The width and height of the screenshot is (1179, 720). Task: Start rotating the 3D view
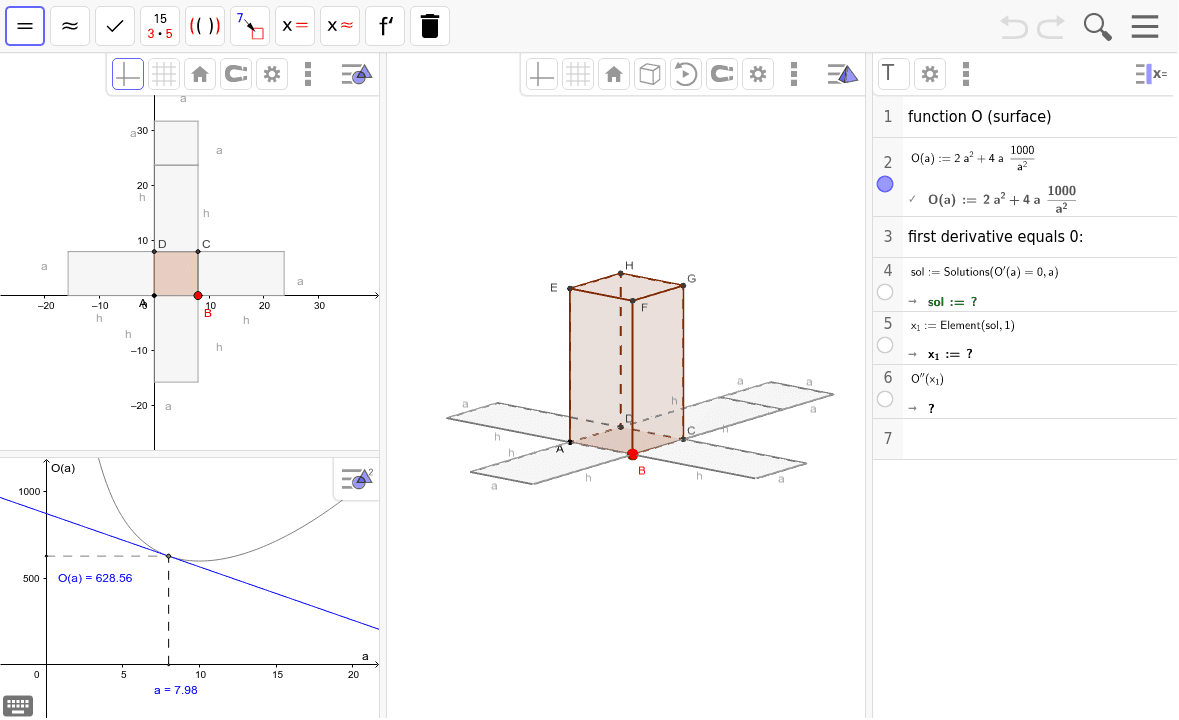tap(686, 74)
